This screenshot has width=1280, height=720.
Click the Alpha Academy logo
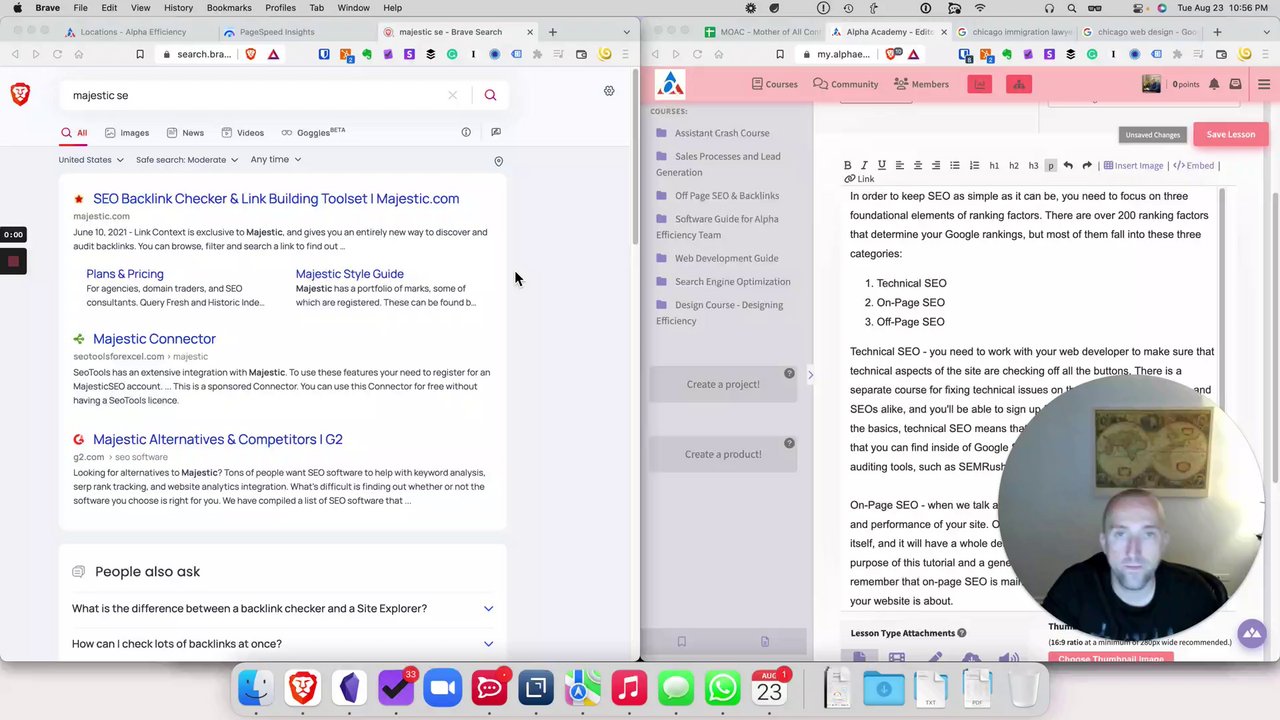pyautogui.click(x=670, y=83)
